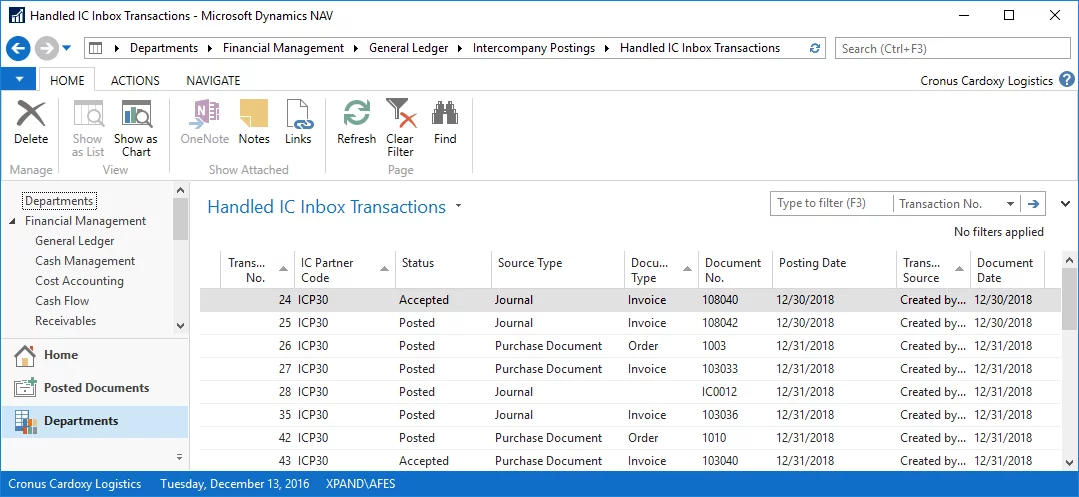Click the Type to filter input field
The height and width of the screenshot is (497, 1079).
coord(831,204)
